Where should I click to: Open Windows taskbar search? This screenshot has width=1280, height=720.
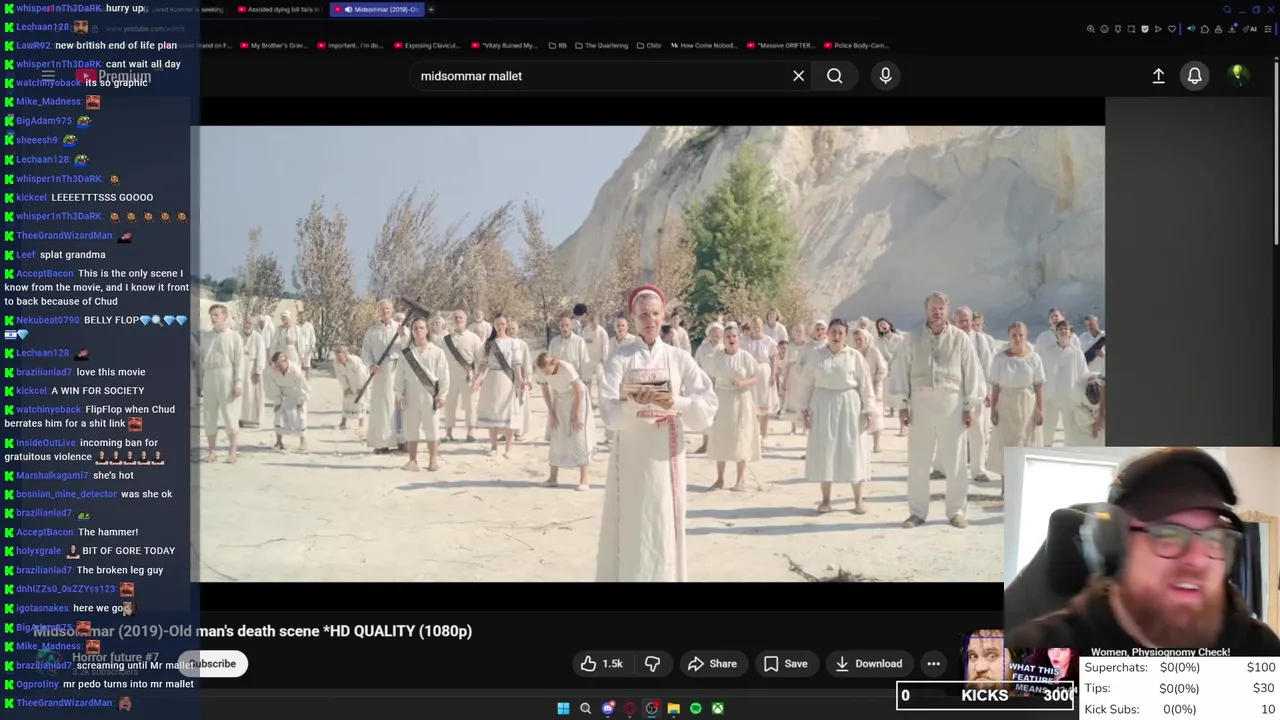[x=585, y=708]
